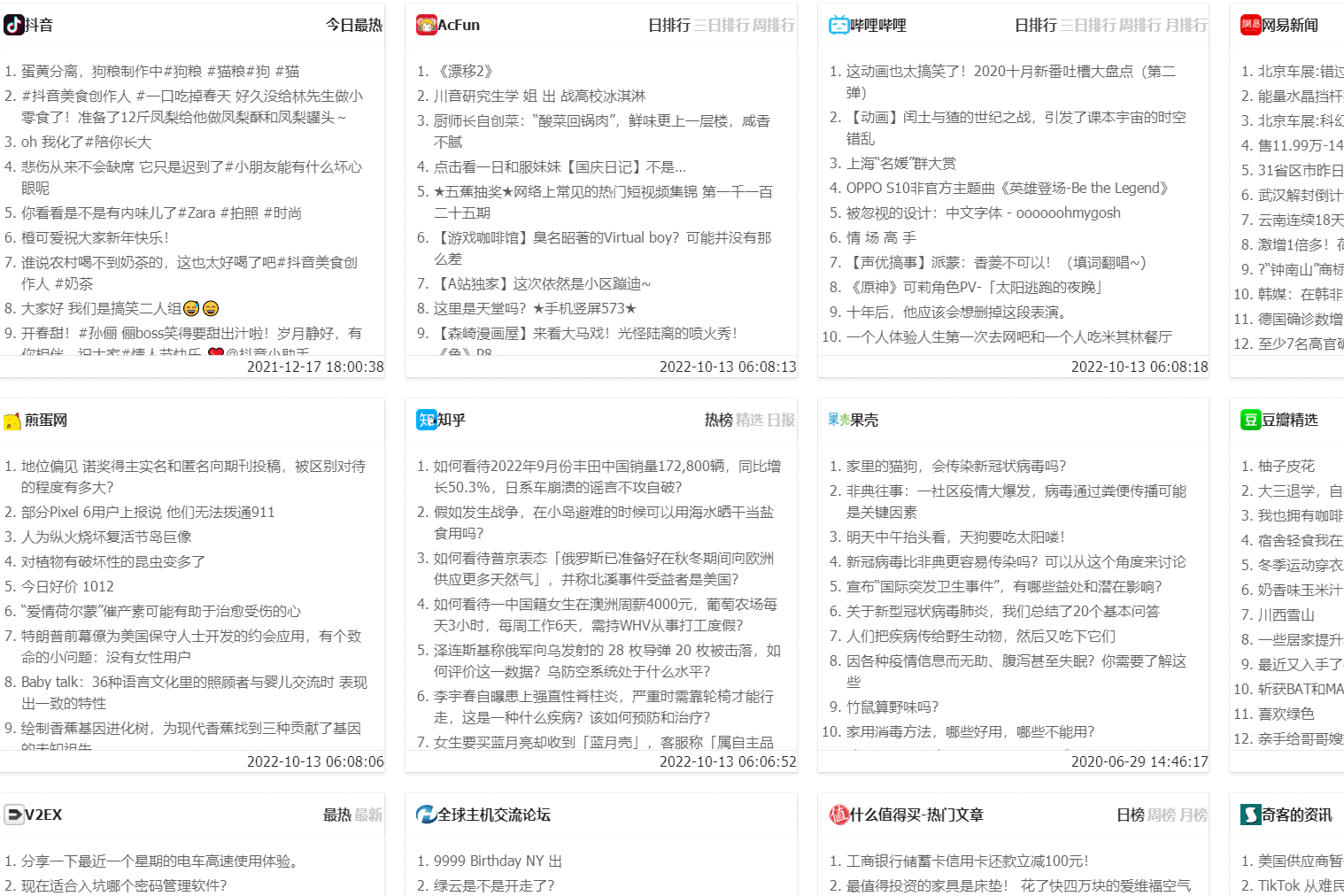The image size is (1344, 896).
Task: Select 日榜 tab in 什么值得买 card
Action: [x=1131, y=815]
